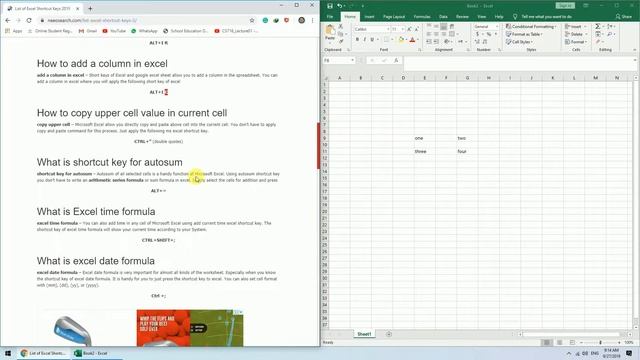
Task: Click the AutoSum sigma icon
Action: tap(598, 27)
